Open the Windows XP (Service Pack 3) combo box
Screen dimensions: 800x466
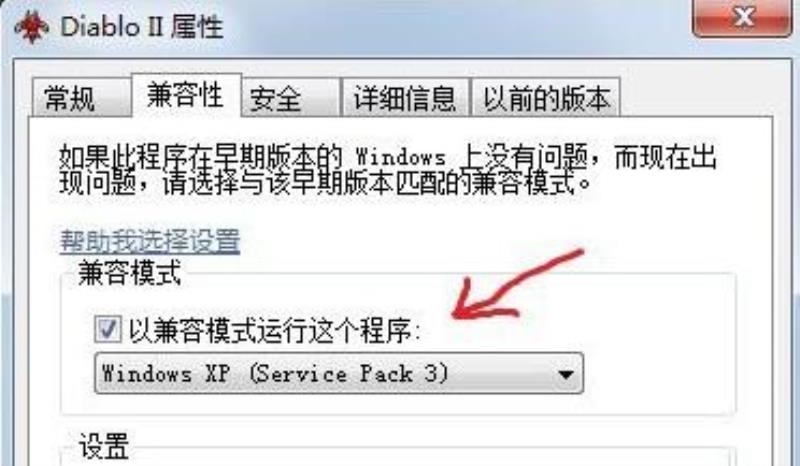(x=339, y=373)
